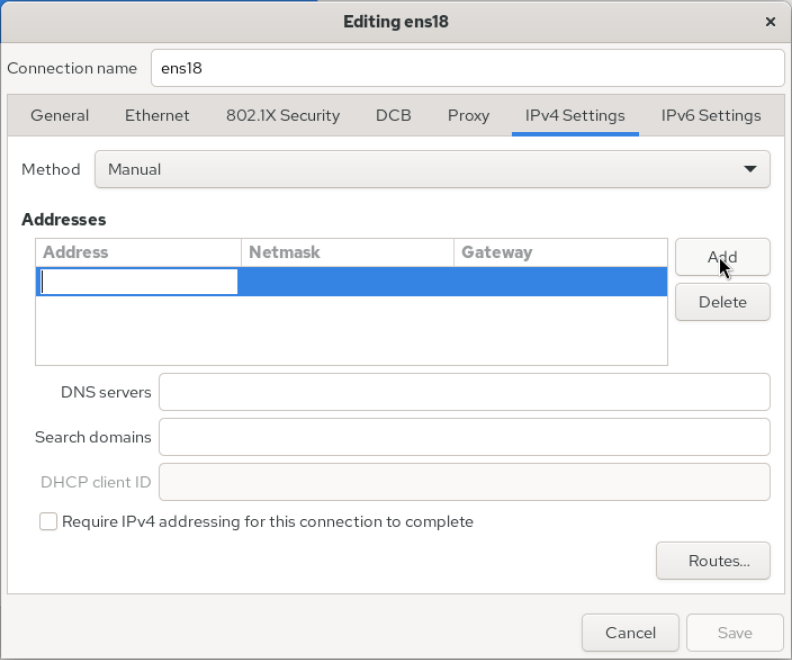
Task: Delete the selected address row
Action: (x=722, y=302)
